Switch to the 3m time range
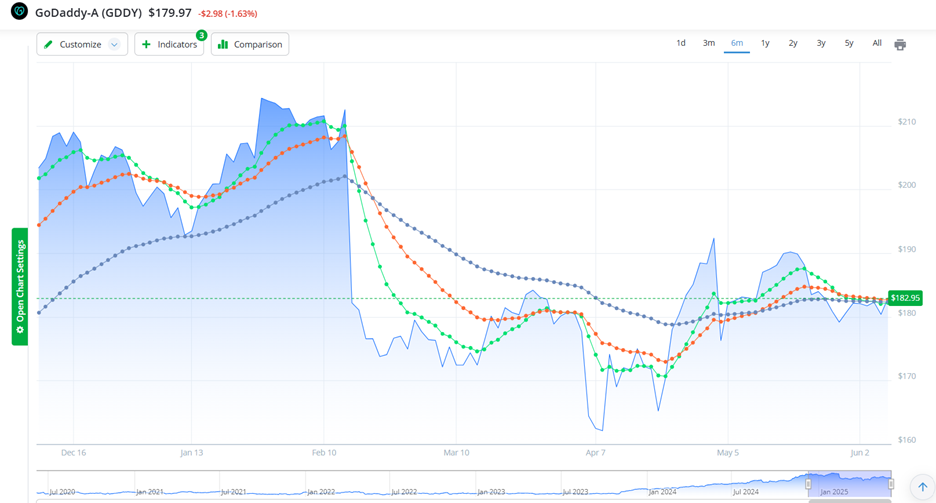This screenshot has width=936, height=503. pyautogui.click(x=708, y=43)
